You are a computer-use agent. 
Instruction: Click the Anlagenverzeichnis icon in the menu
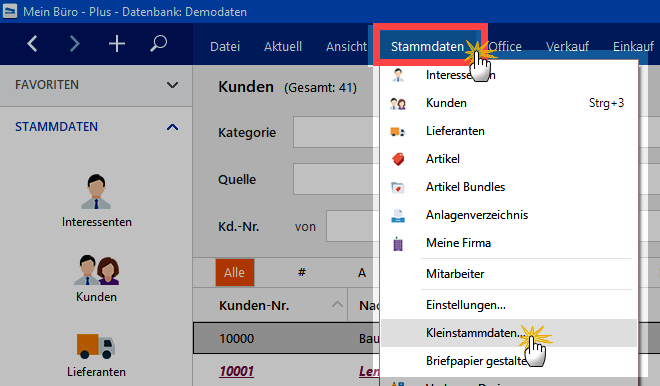point(398,216)
